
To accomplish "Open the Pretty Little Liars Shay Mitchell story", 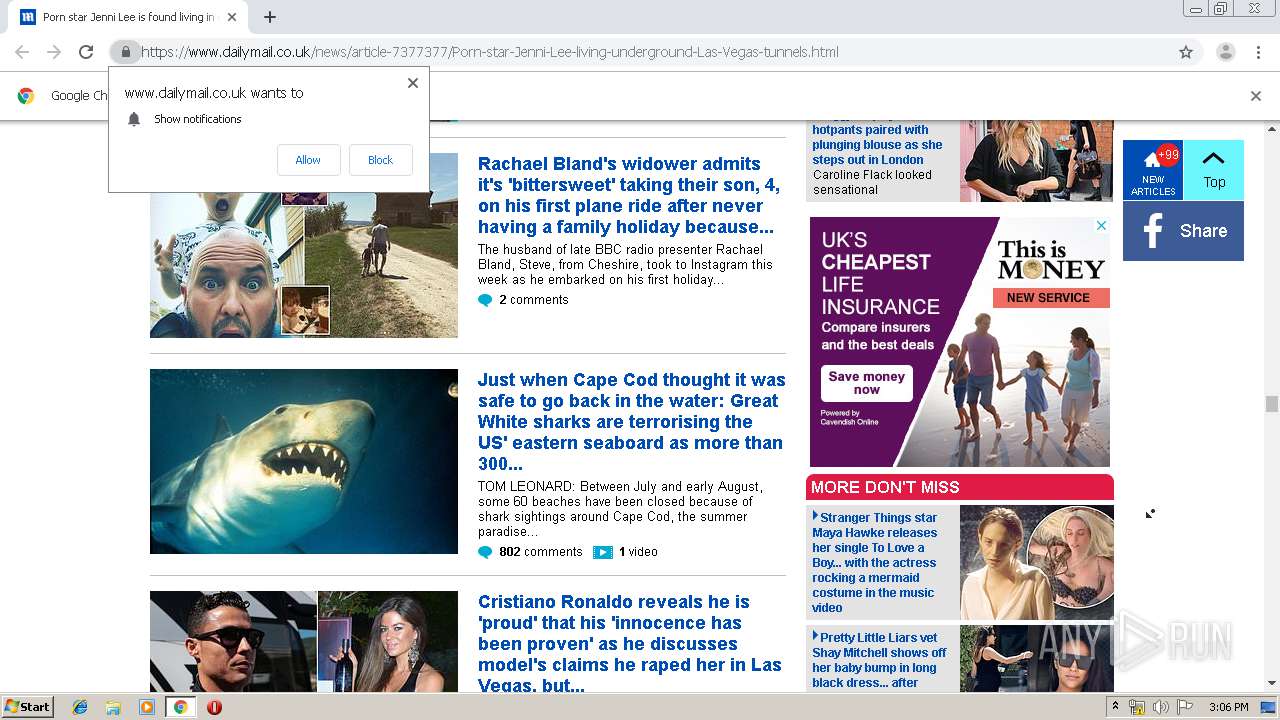I will [880, 660].
